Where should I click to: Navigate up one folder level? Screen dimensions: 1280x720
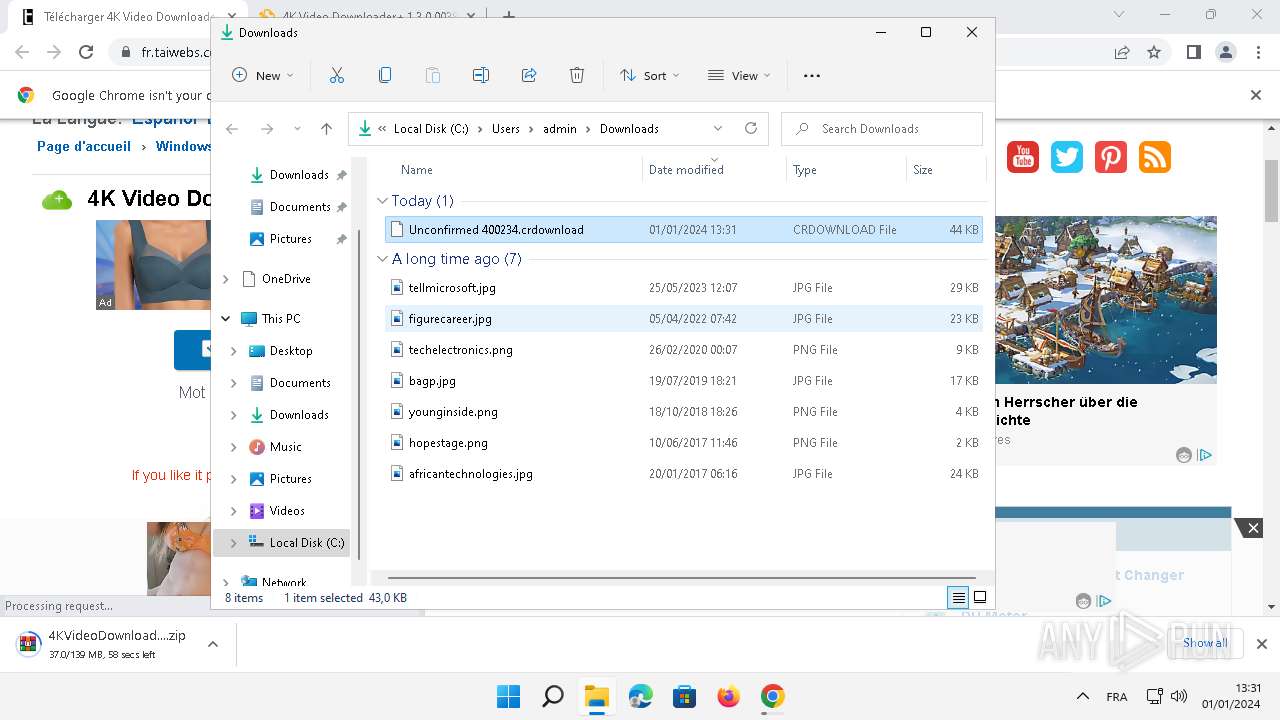326,128
